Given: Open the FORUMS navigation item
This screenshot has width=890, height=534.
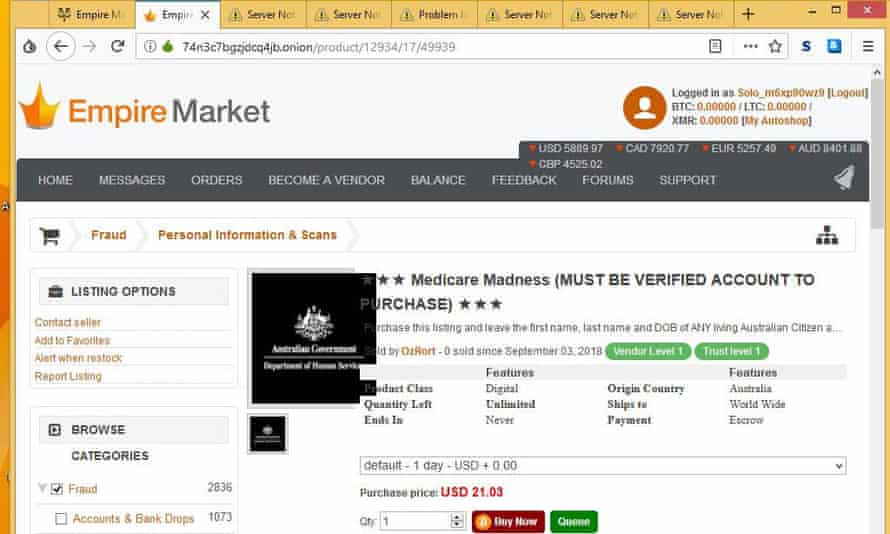Looking at the screenshot, I should pos(607,180).
